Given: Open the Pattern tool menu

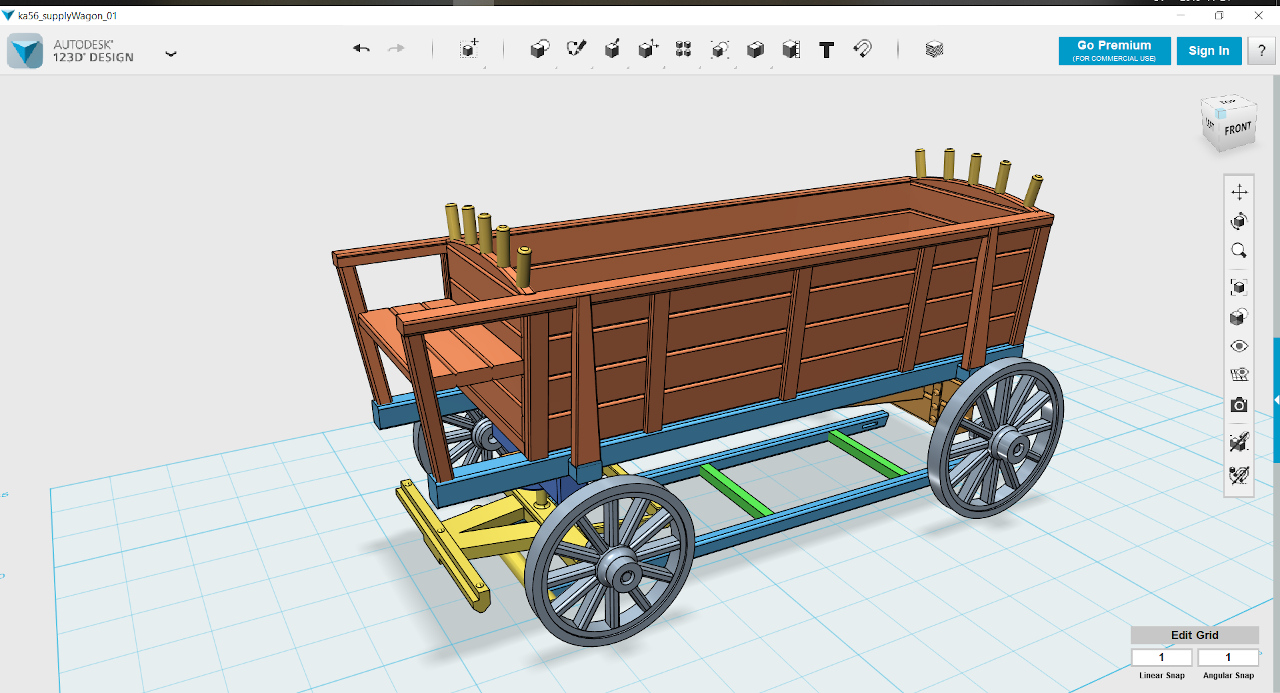Looking at the screenshot, I should [x=684, y=49].
